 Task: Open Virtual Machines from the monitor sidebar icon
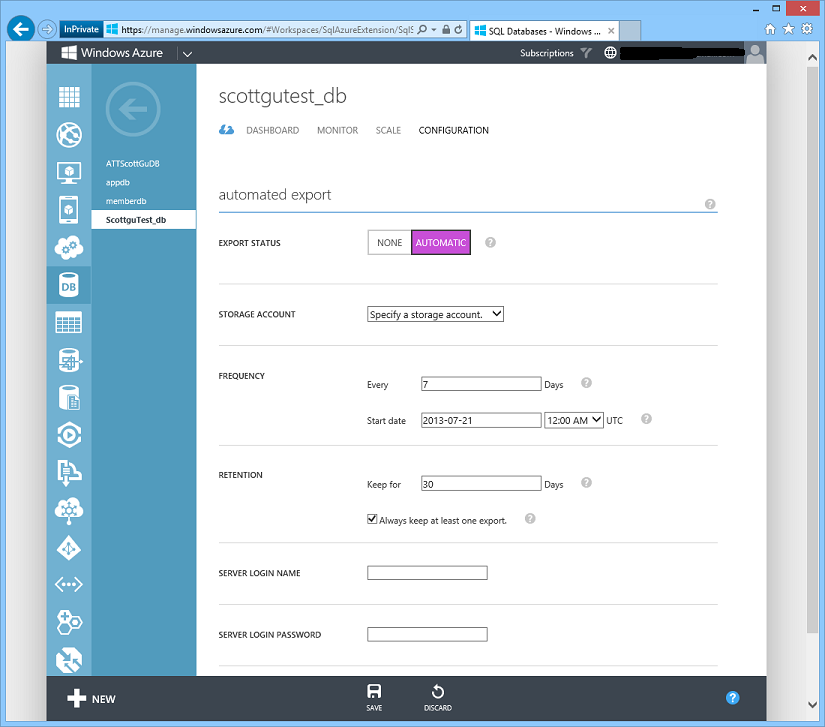pyautogui.click(x=69, y=172)
